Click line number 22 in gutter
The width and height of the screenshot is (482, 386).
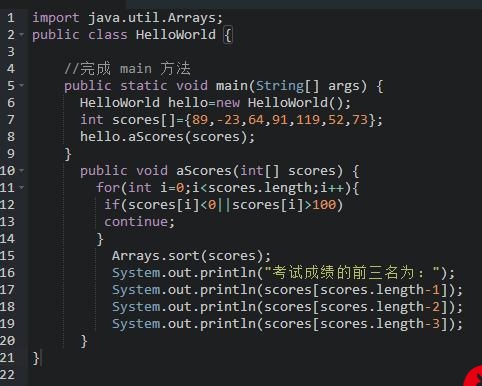7,375
